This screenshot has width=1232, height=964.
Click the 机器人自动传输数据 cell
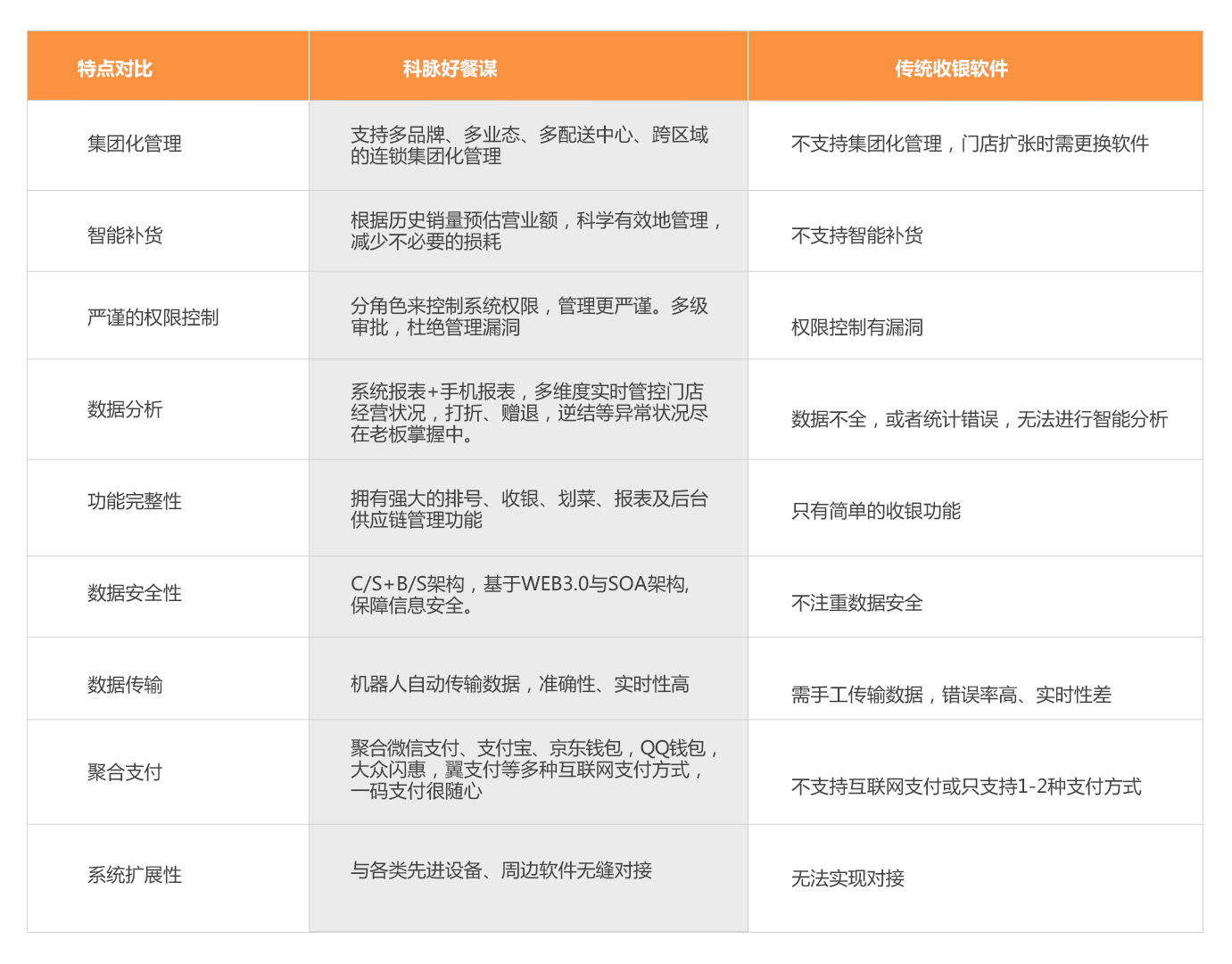[x=528, y=679]
